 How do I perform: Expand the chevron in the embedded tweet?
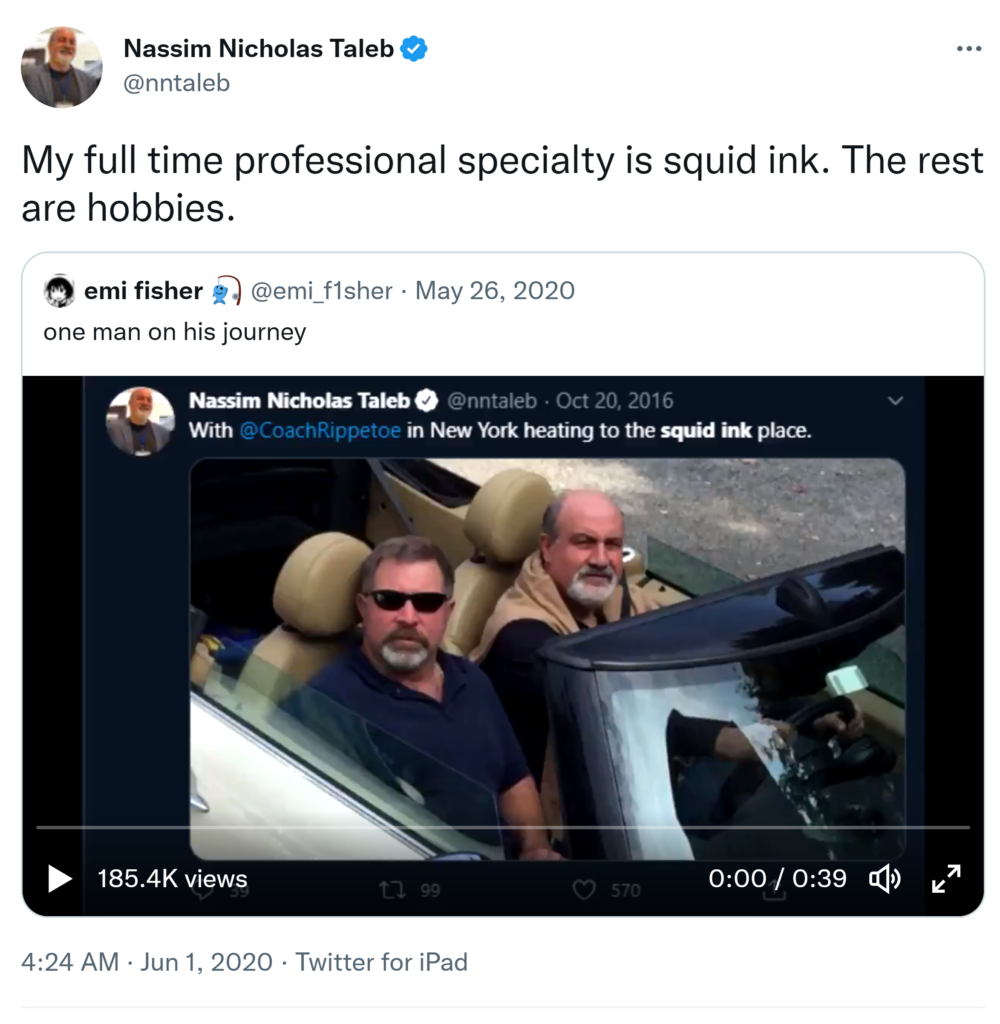tap(895, 401)
